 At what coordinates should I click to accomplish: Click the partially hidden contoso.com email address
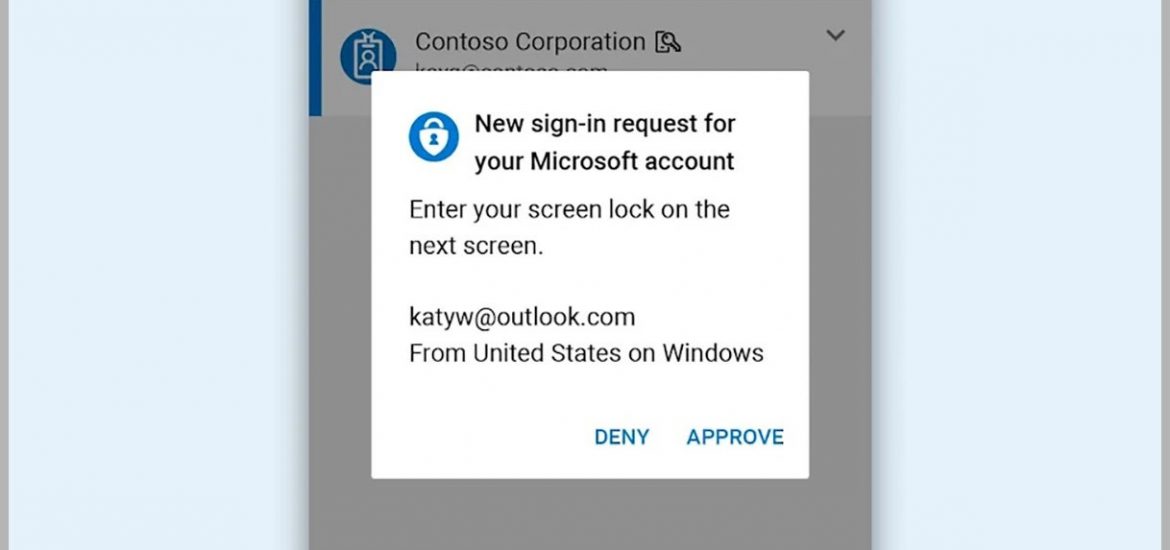511,69
